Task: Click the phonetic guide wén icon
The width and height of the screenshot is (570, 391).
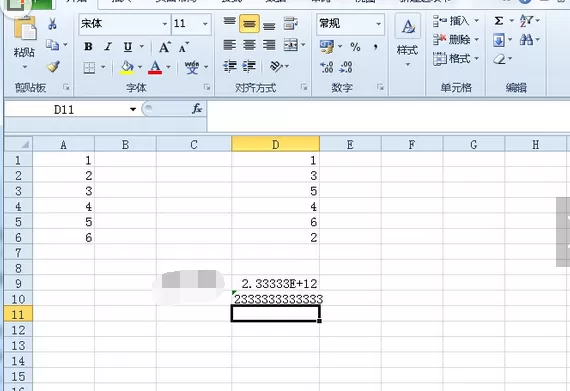Action: coord(192,68)
